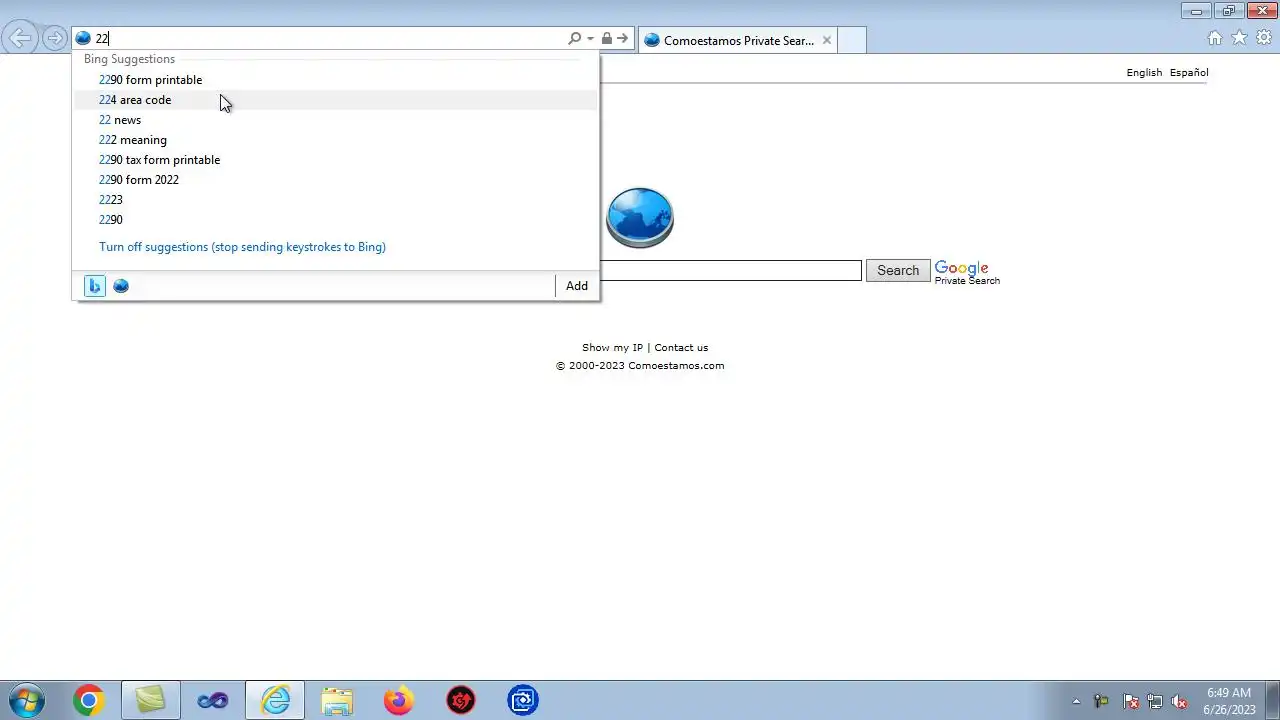Launch Firefox from taskbar
Viewport: 1280px width, 720px height.
coord(399,701)
